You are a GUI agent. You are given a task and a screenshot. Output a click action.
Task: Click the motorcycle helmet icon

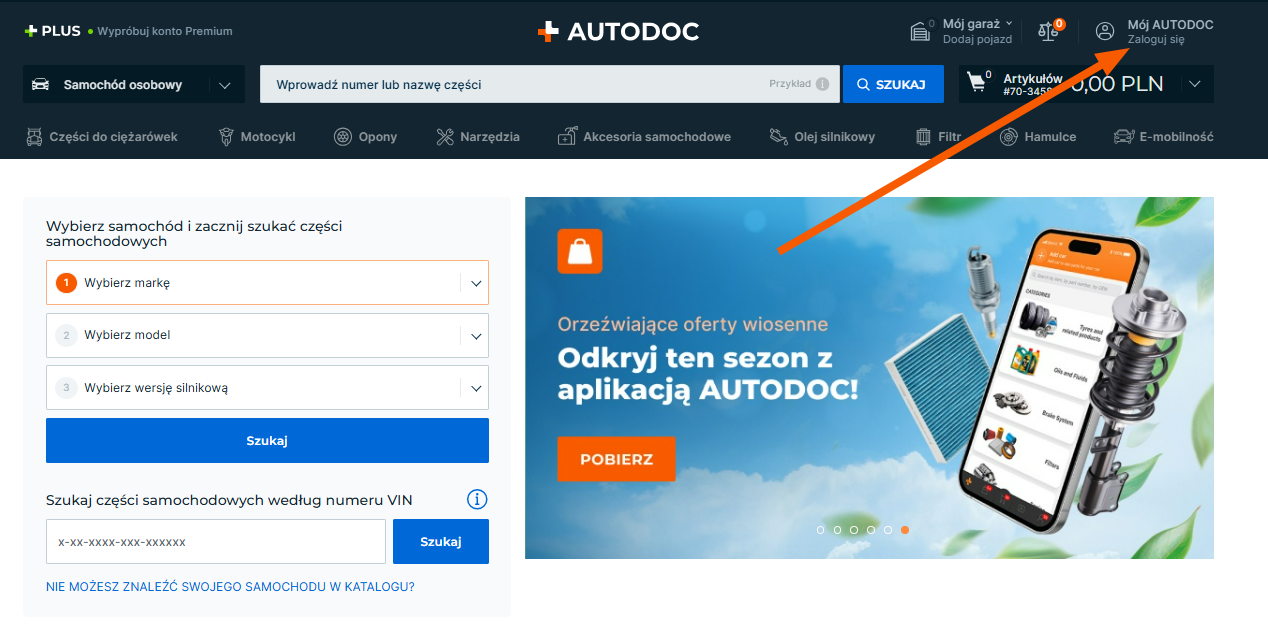227,137
